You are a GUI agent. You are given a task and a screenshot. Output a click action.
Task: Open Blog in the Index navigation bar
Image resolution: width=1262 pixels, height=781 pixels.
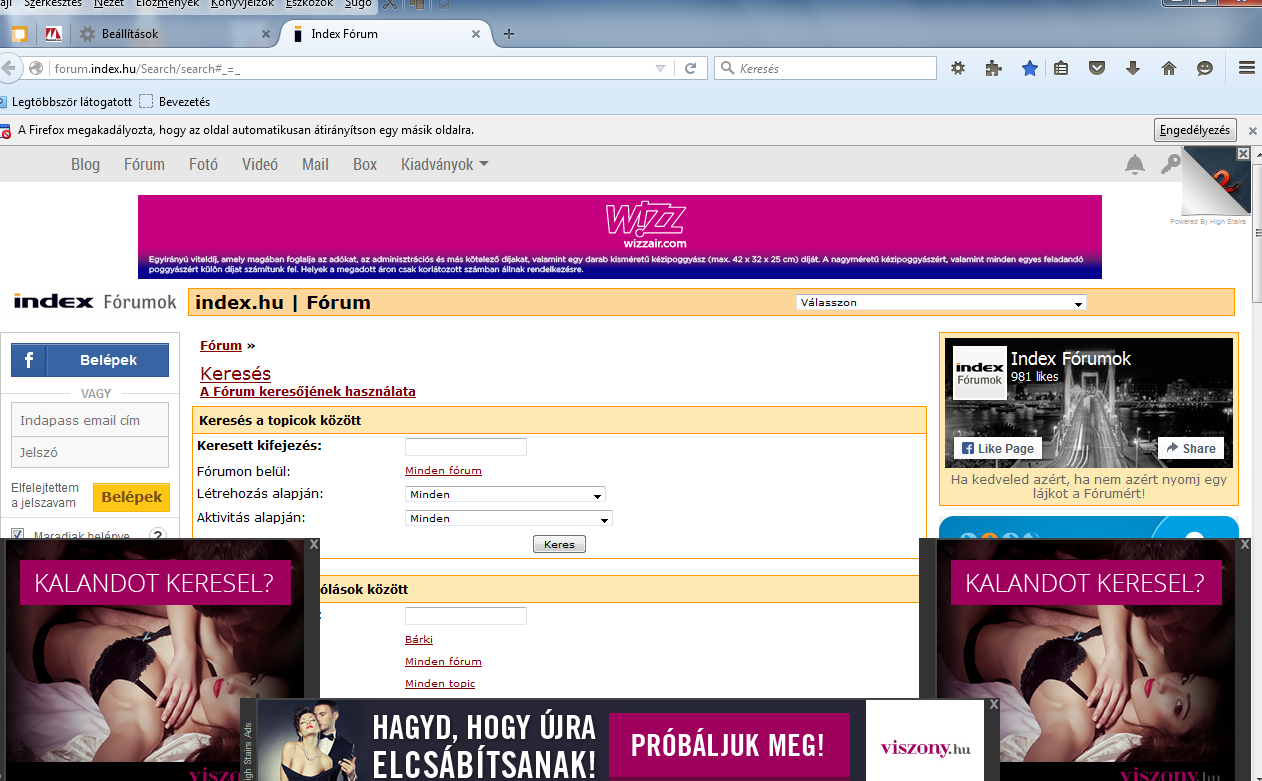pyautogui.click(x=85, y=165)
